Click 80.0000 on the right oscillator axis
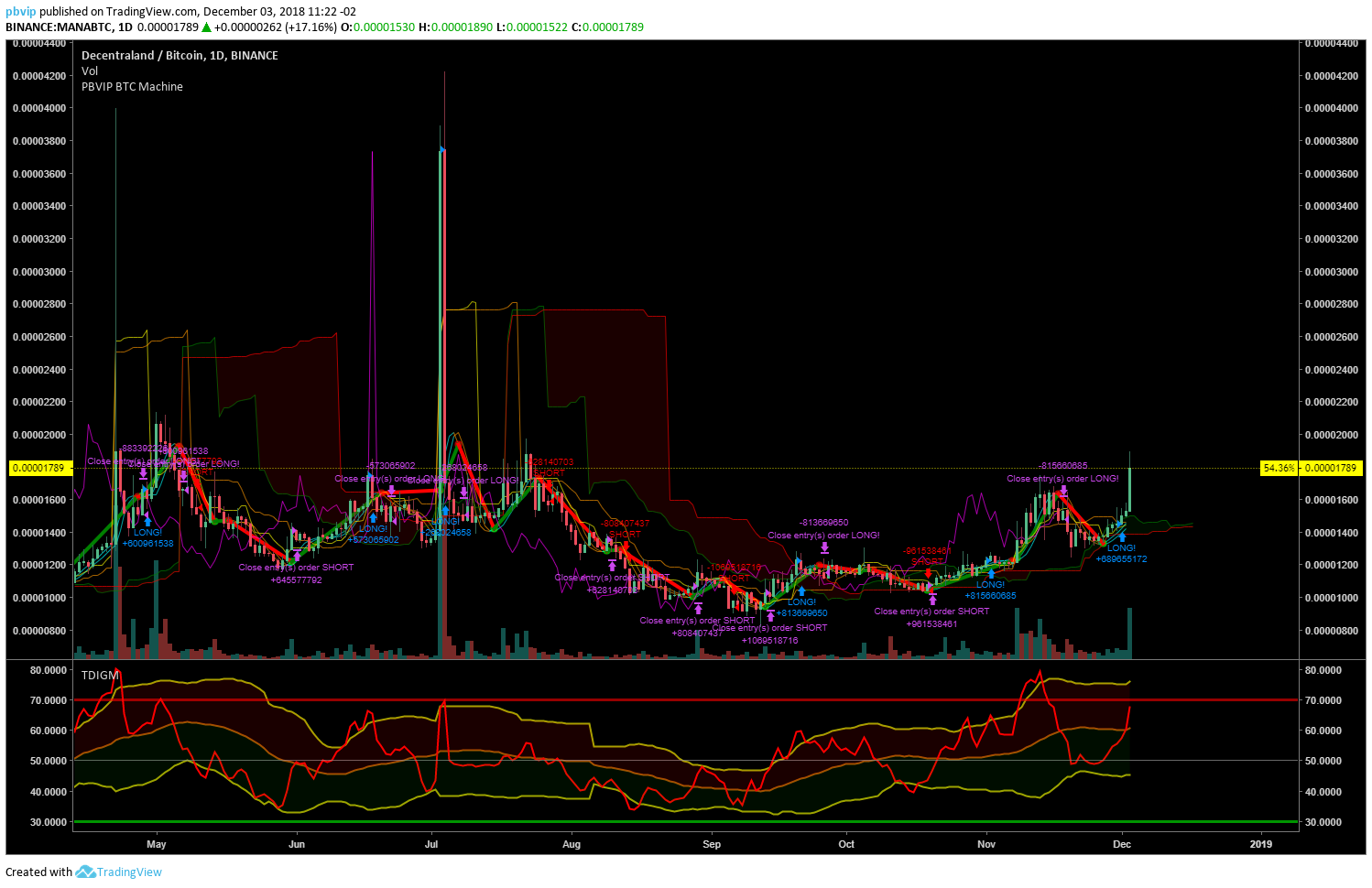This screenshot has height=888, width=1372. [1323, 670]
